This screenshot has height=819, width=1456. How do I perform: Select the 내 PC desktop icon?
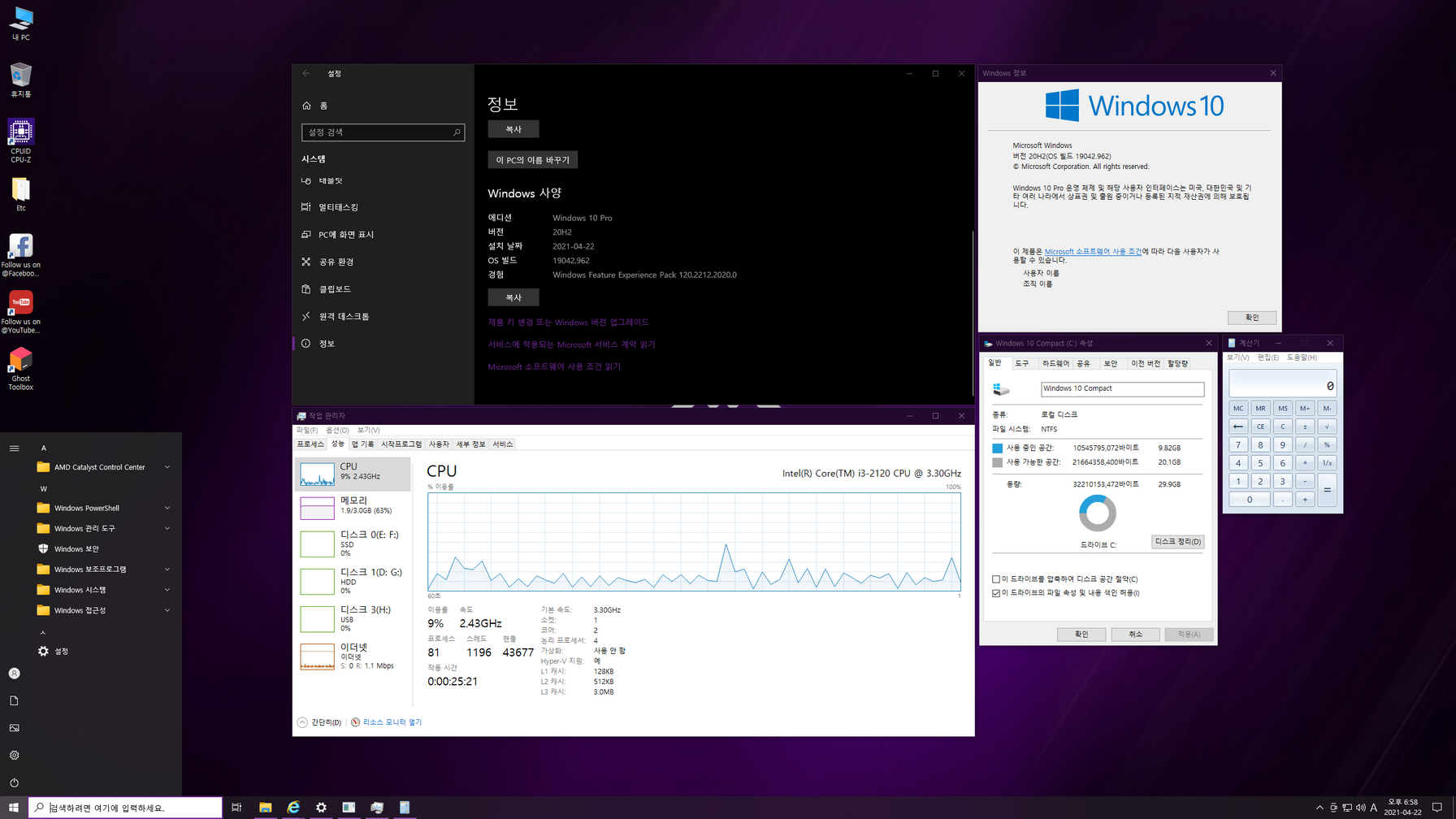[20, 24]
